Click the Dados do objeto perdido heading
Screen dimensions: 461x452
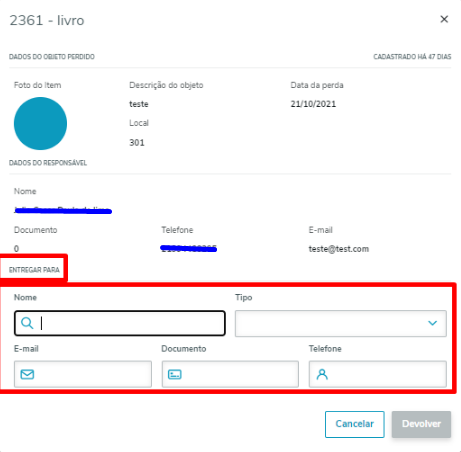52,57
